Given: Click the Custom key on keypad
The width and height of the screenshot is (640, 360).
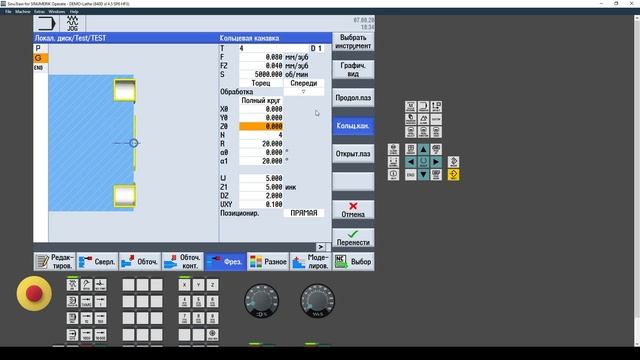Looking at the screenshot, I should click(436, 119).
